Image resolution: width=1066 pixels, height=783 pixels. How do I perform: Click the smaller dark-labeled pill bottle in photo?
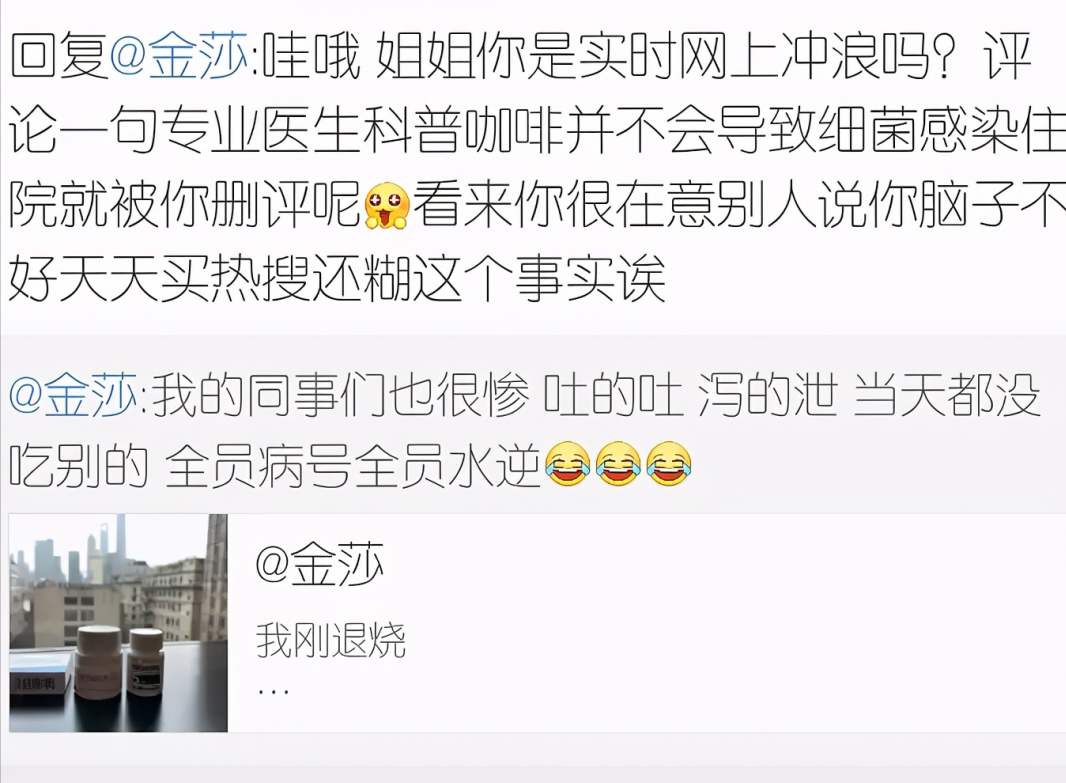point(145,663)
